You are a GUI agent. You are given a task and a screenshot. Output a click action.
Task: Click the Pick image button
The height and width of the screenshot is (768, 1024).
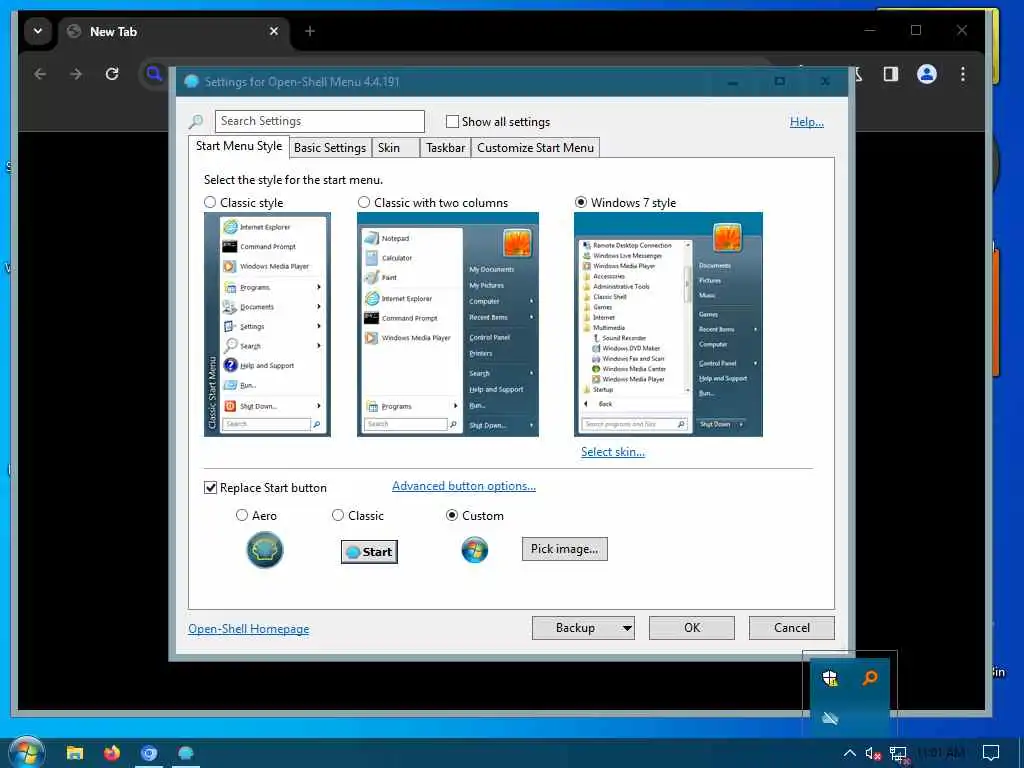564,549
